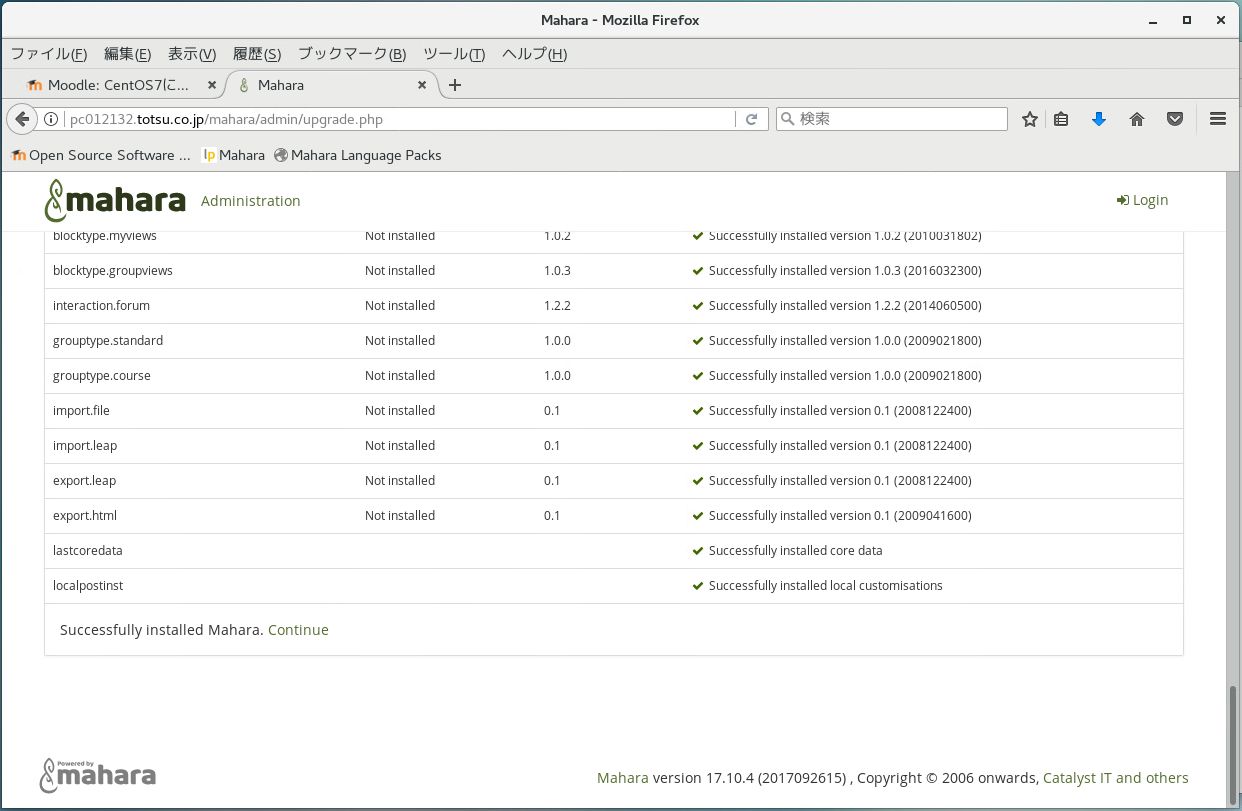
Task: Click version 1.0.3 in blocktype.groupviews row
Action: [557, 271]
